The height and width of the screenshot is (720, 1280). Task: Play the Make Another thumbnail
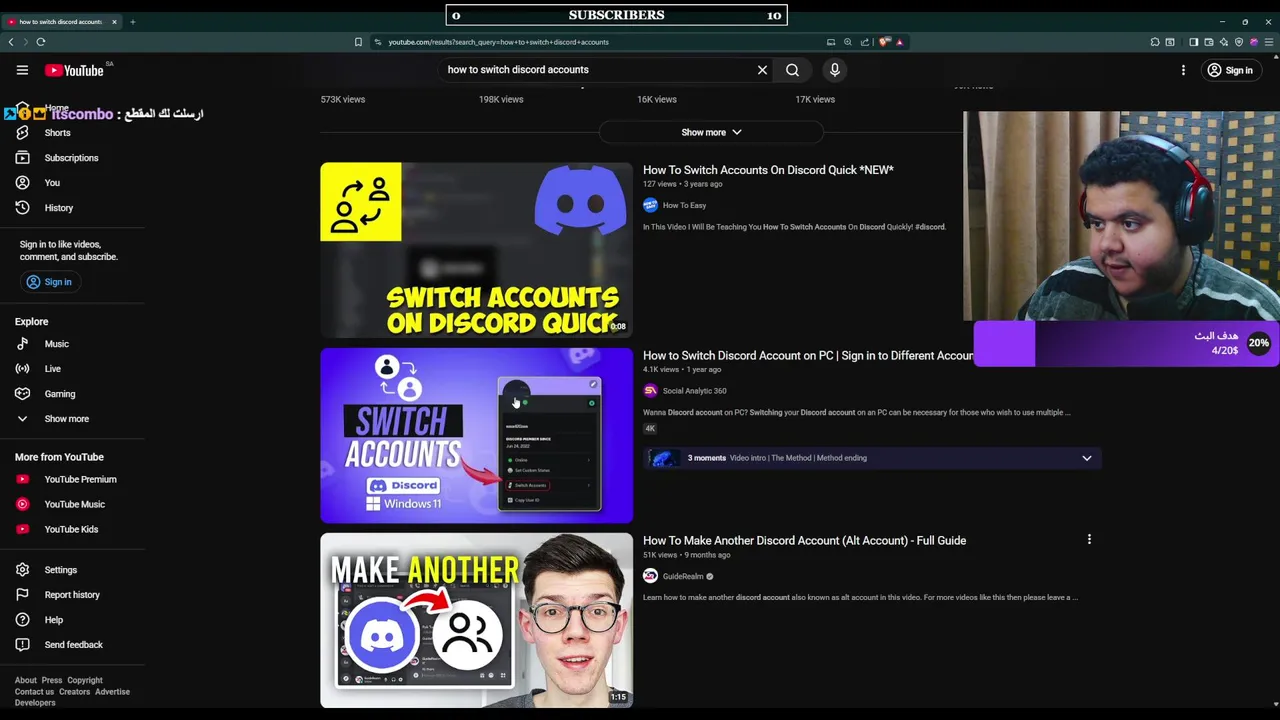pos(476,620)
